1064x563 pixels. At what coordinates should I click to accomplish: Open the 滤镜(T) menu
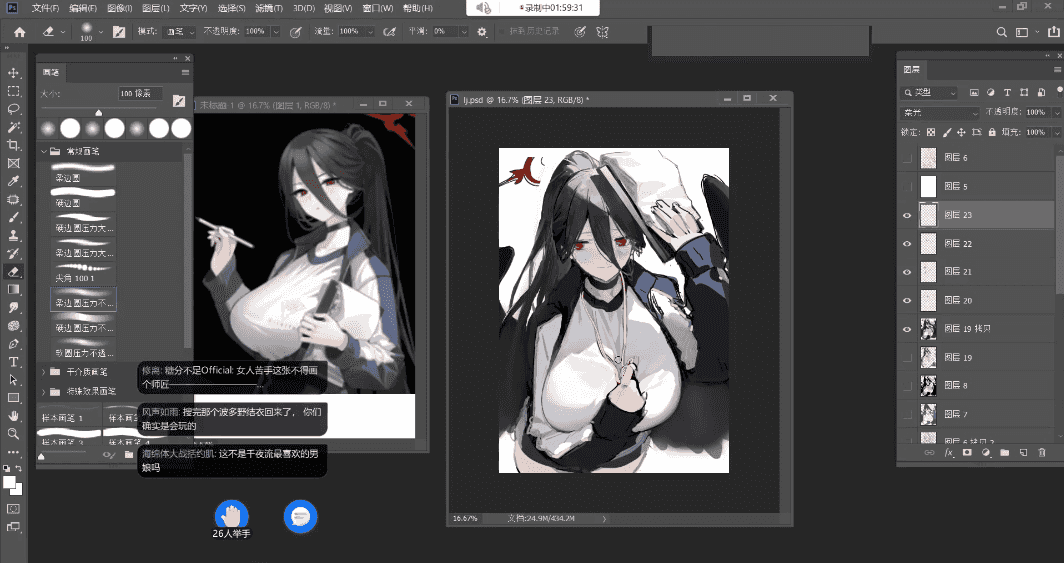point(269,8)
